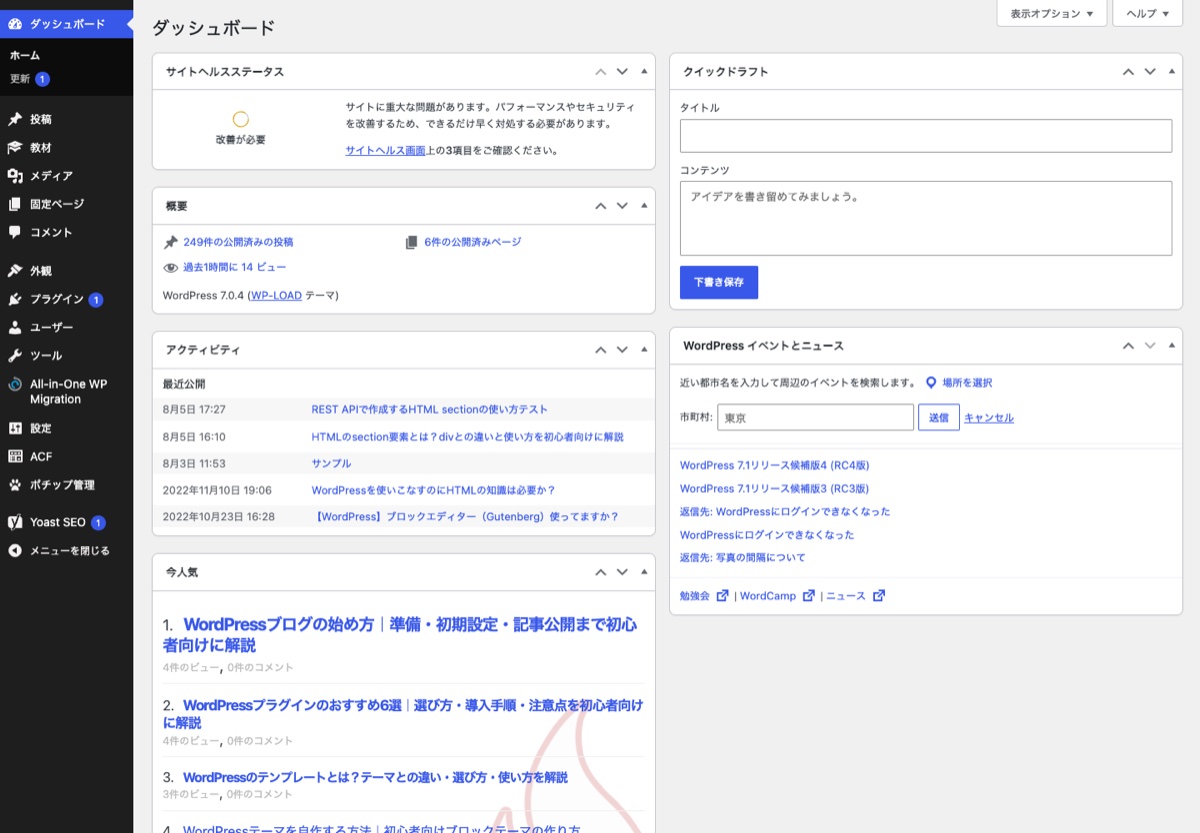
Task: Click the 送信 button
Action: pyautogui.click(x=938, y=417)
